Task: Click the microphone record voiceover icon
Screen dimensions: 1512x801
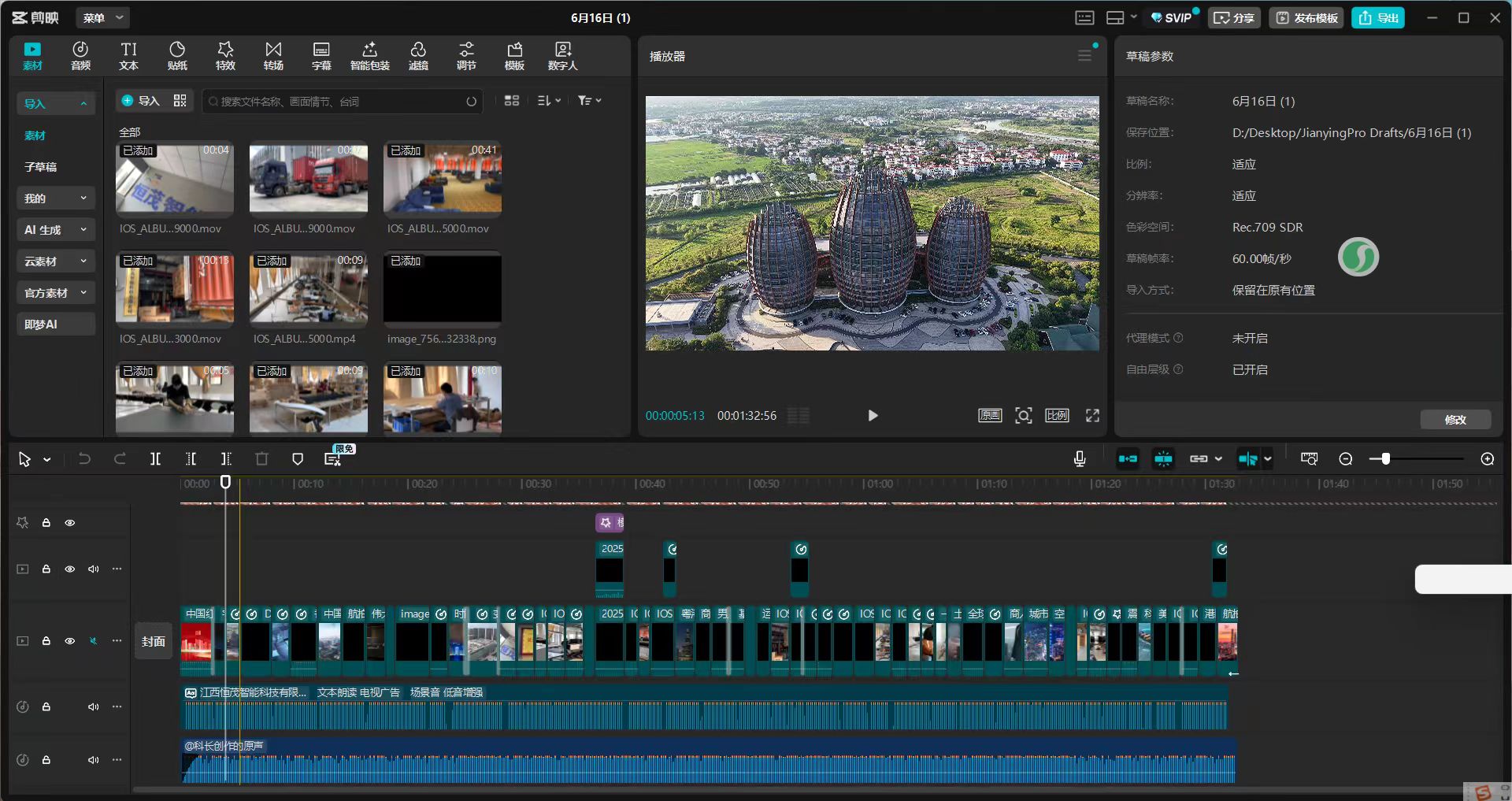Action: [1080, 459]
